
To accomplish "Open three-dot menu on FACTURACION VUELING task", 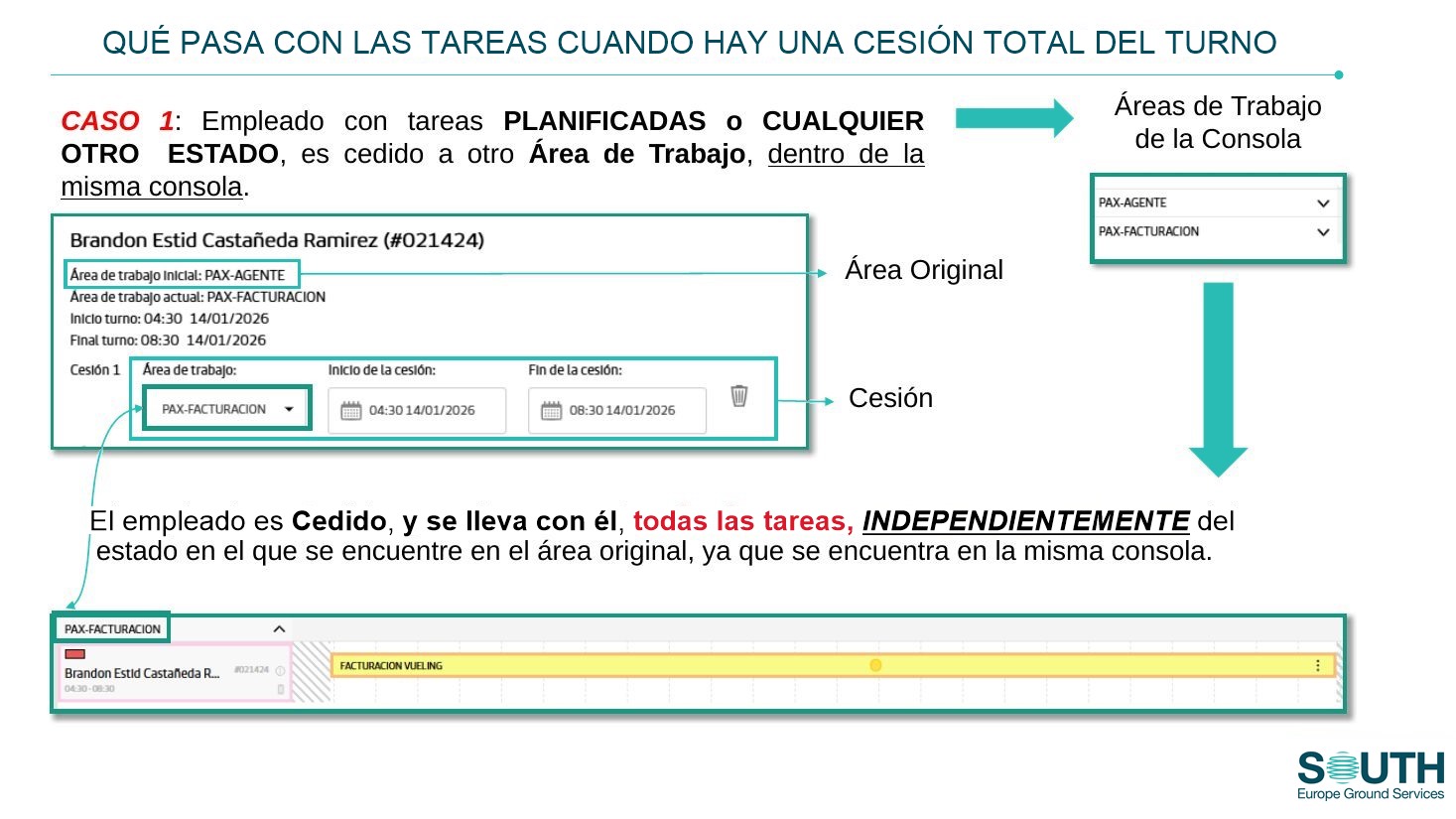I will (1318, 665).
